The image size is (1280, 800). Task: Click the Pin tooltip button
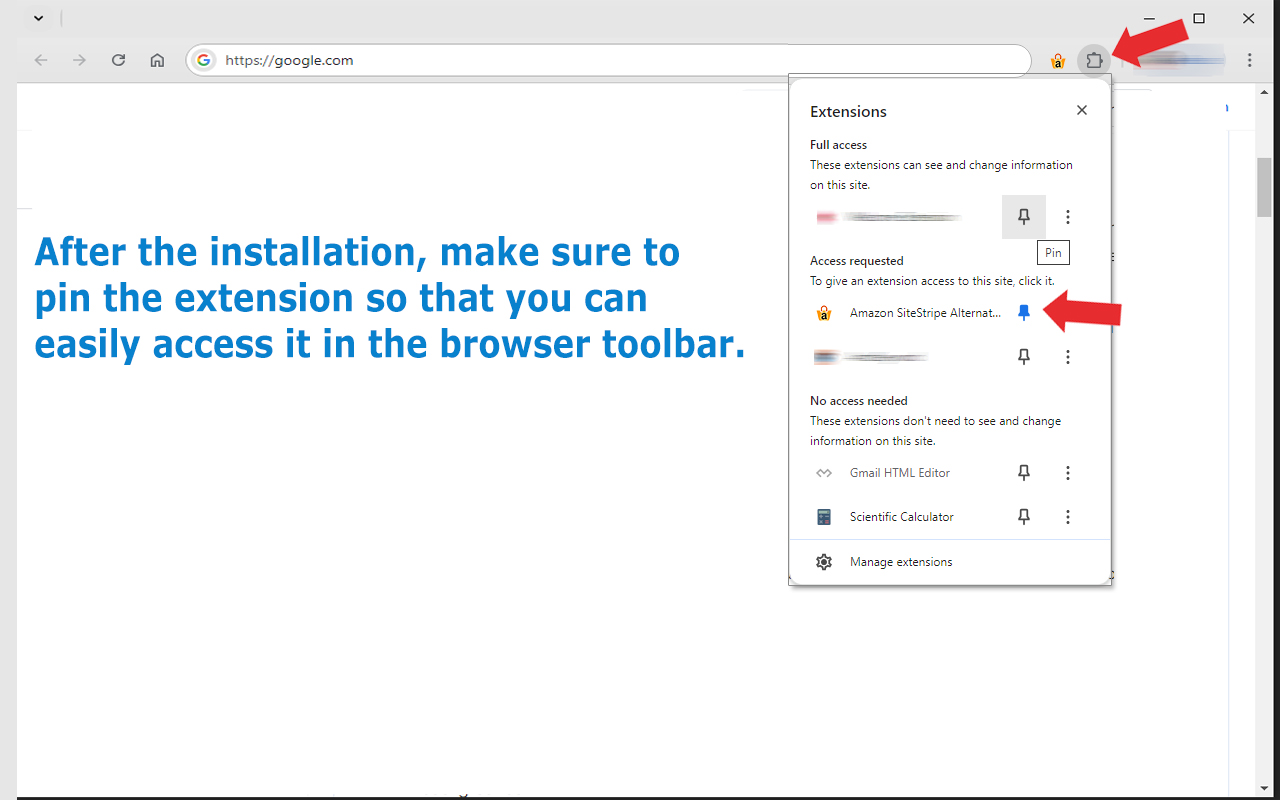(1052, 252)
